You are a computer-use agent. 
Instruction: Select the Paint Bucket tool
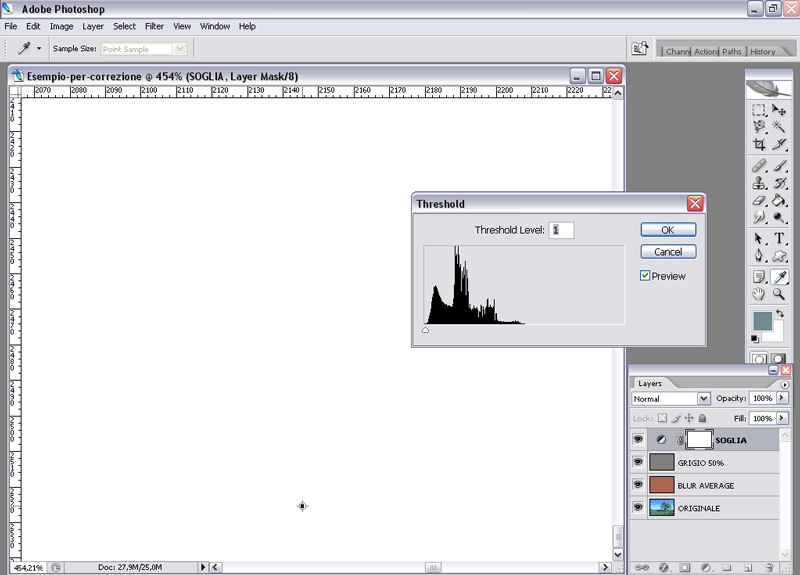[x=779, y=201]
